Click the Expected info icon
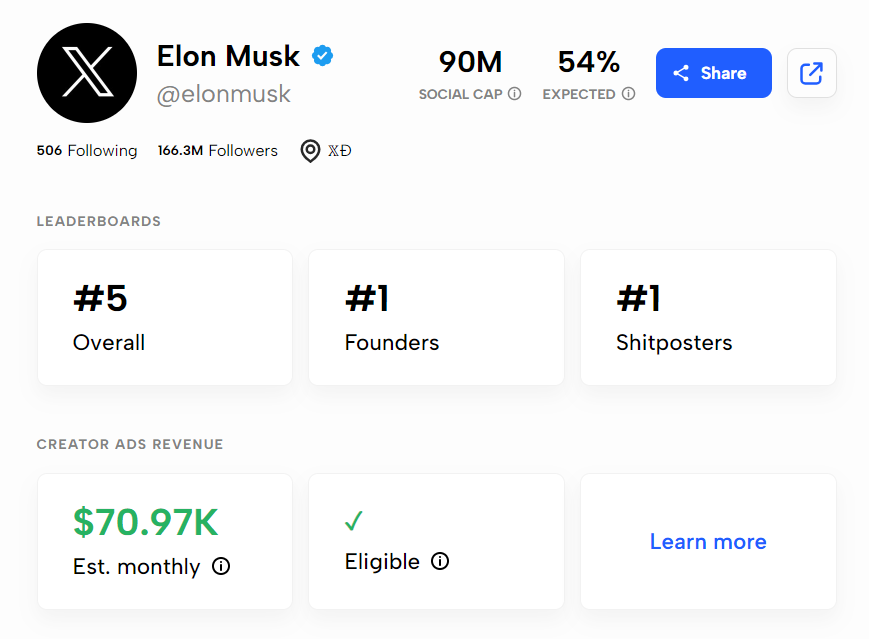The width and height of the screenshot is (869, 639). (629, 94)
